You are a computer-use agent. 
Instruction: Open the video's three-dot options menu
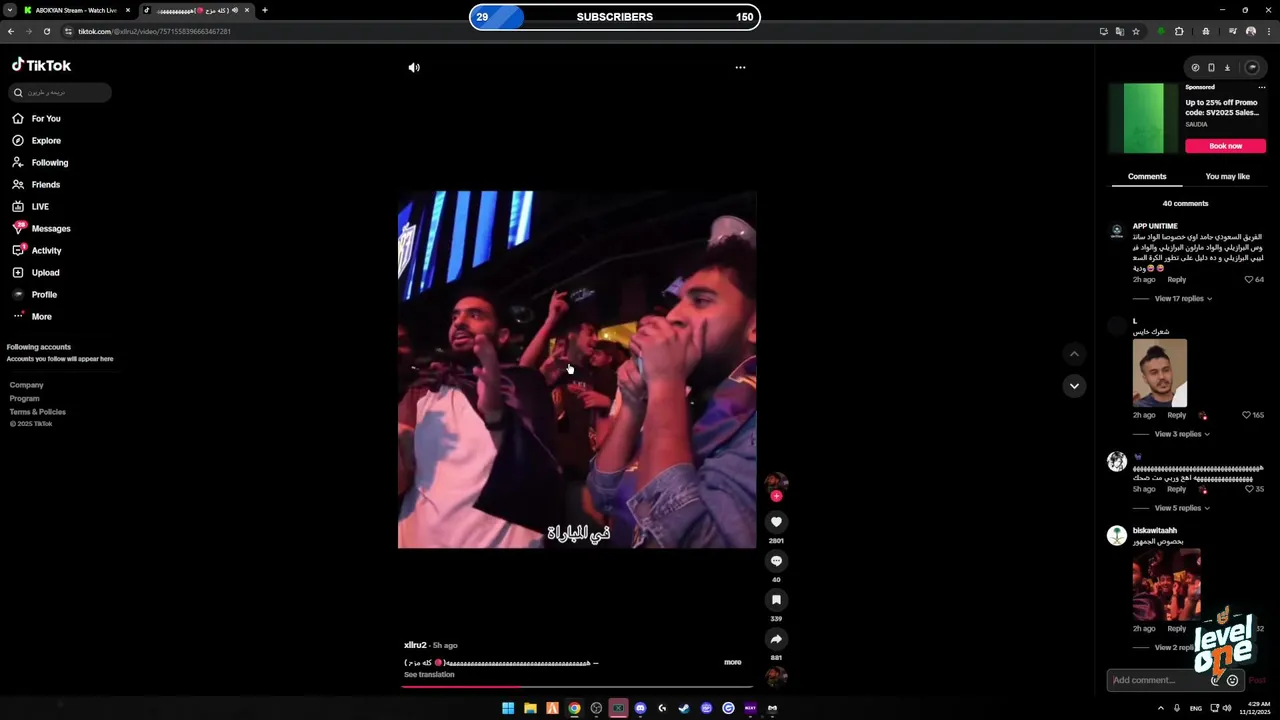pos(740,68)
